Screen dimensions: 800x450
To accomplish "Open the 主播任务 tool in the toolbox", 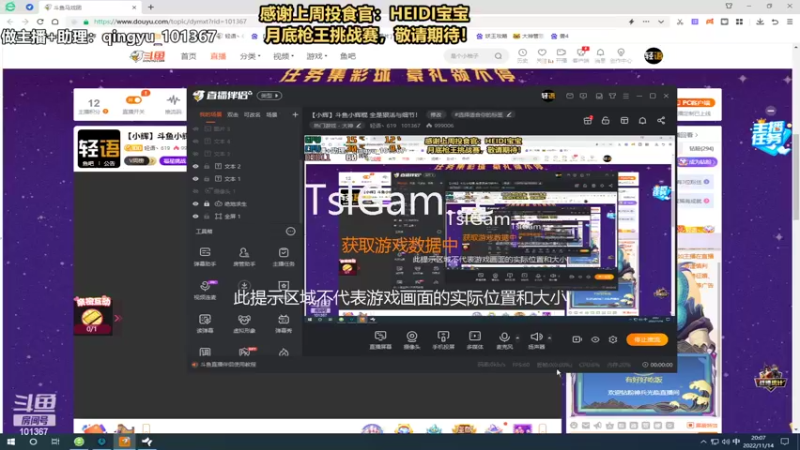I will pyautogui.click(x=283, y=256).
